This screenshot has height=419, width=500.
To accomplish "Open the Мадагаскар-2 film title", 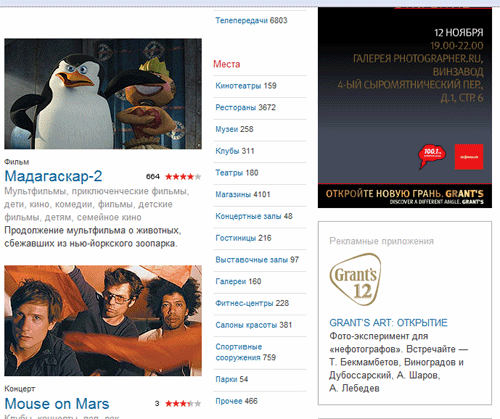I will pyautogui.click(x=53, y=176).
